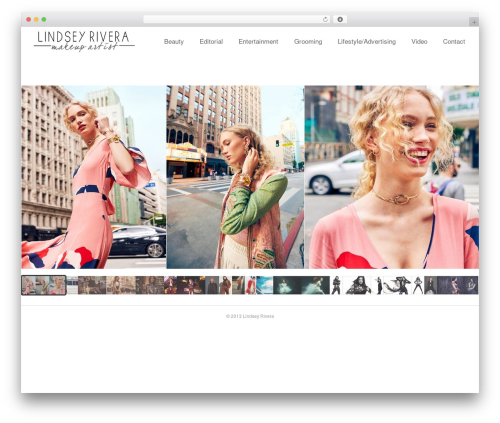500x423 pixels.
Task: Reload the page with the refresh icon
Action: [325, 20]
